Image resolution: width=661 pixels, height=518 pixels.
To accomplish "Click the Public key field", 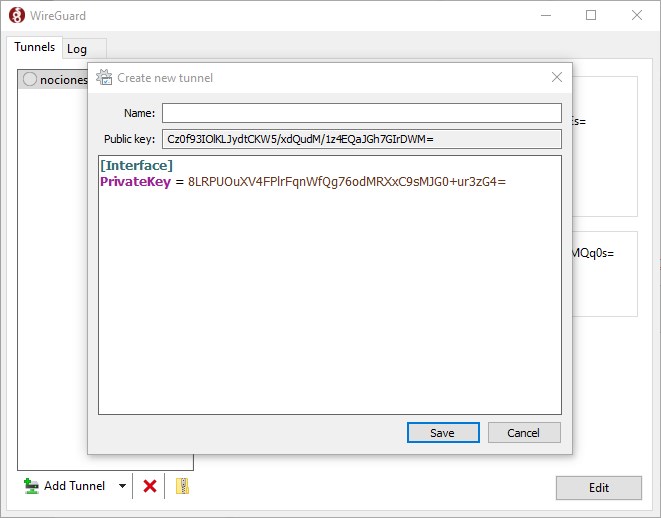I will 362,139.
